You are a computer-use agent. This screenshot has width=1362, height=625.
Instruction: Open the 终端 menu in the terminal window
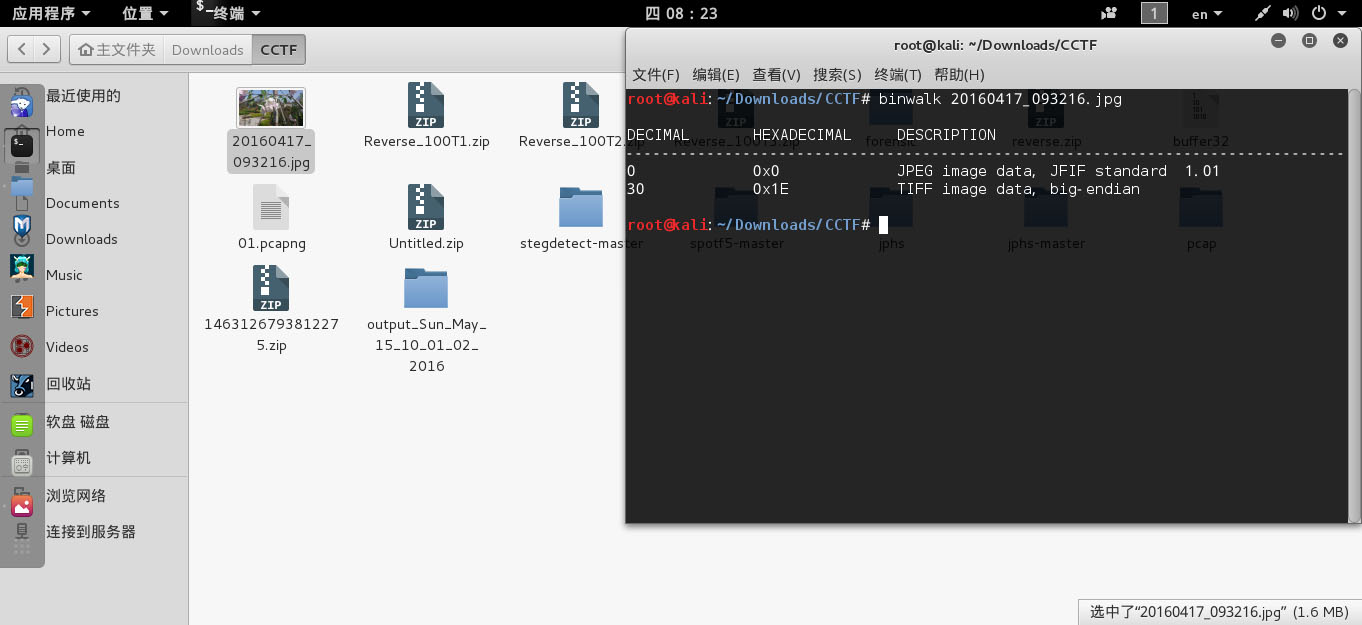click(897, 74)
